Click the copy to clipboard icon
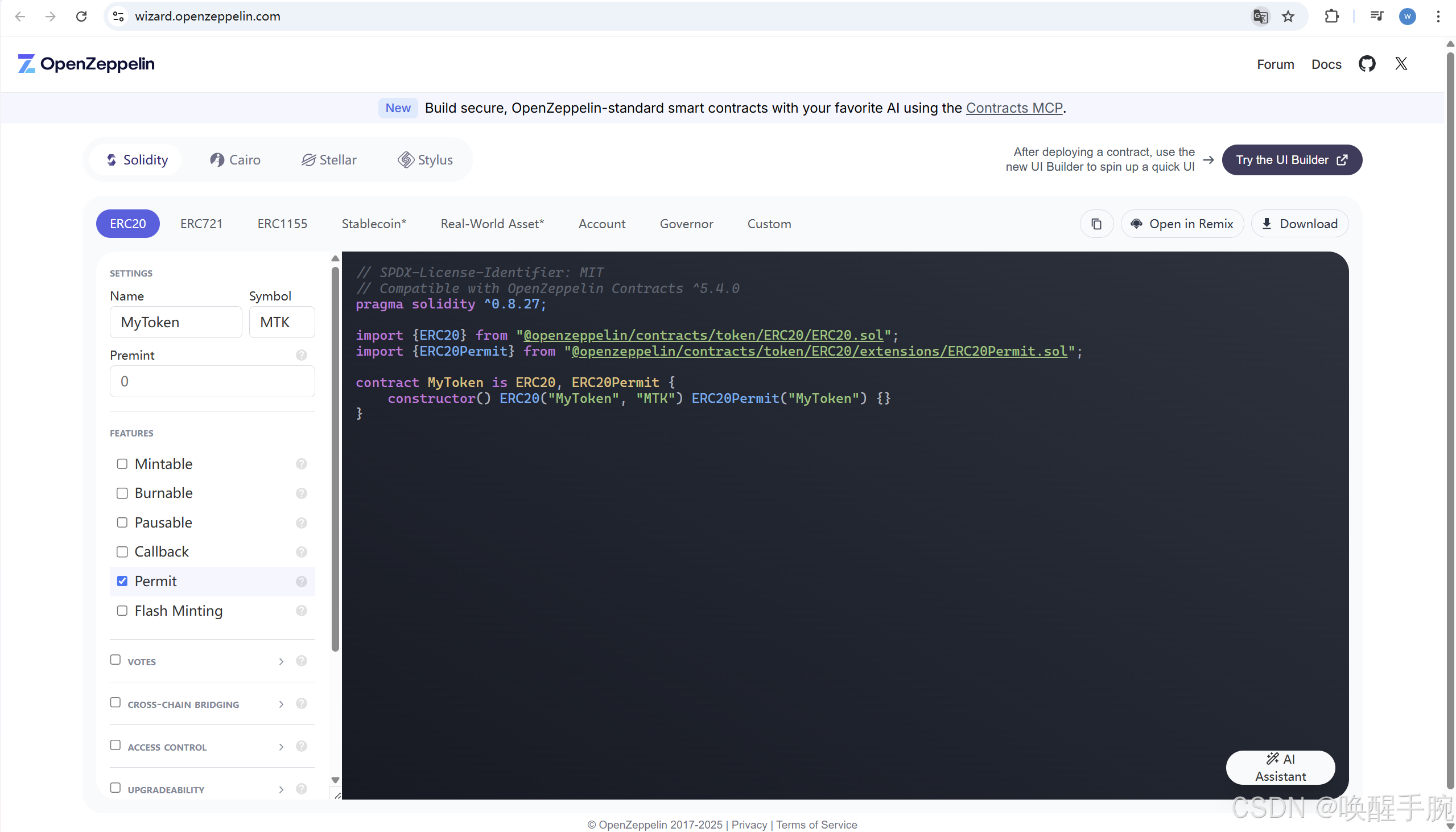 click(x=1096, y=224)
